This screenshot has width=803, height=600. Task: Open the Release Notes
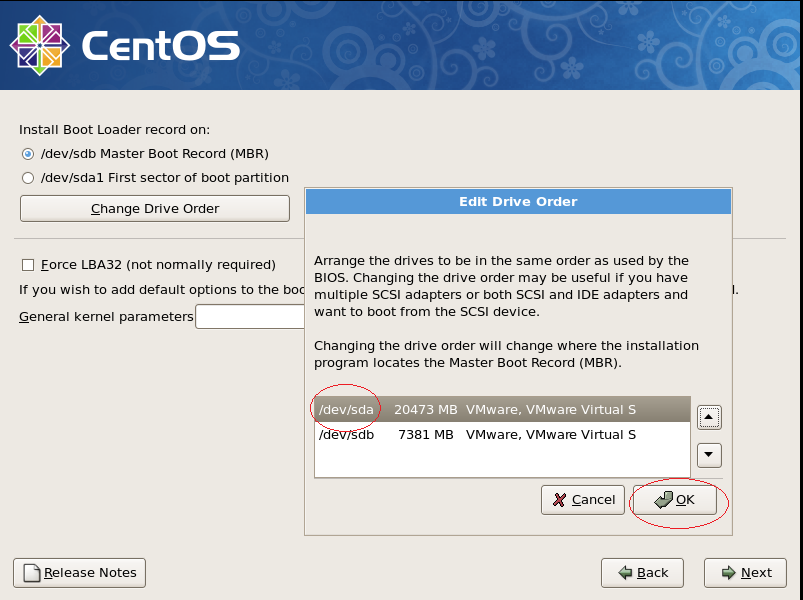pyautogui.click(x=79, y=572)
